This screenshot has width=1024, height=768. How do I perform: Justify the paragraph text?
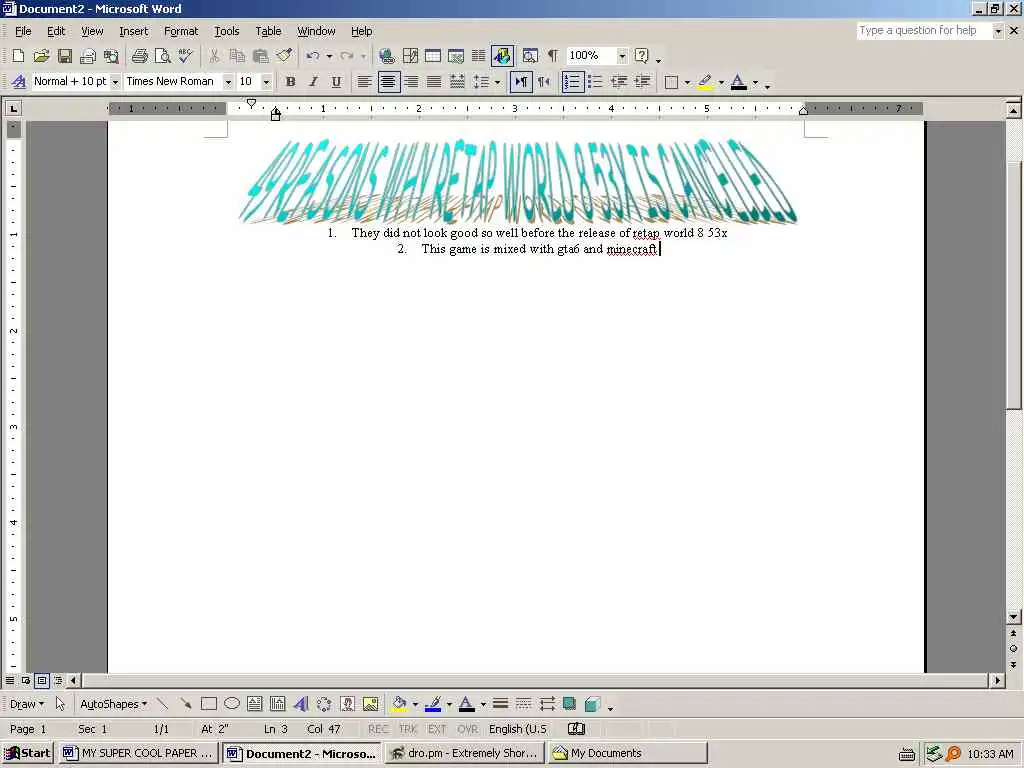coord(434,82)
